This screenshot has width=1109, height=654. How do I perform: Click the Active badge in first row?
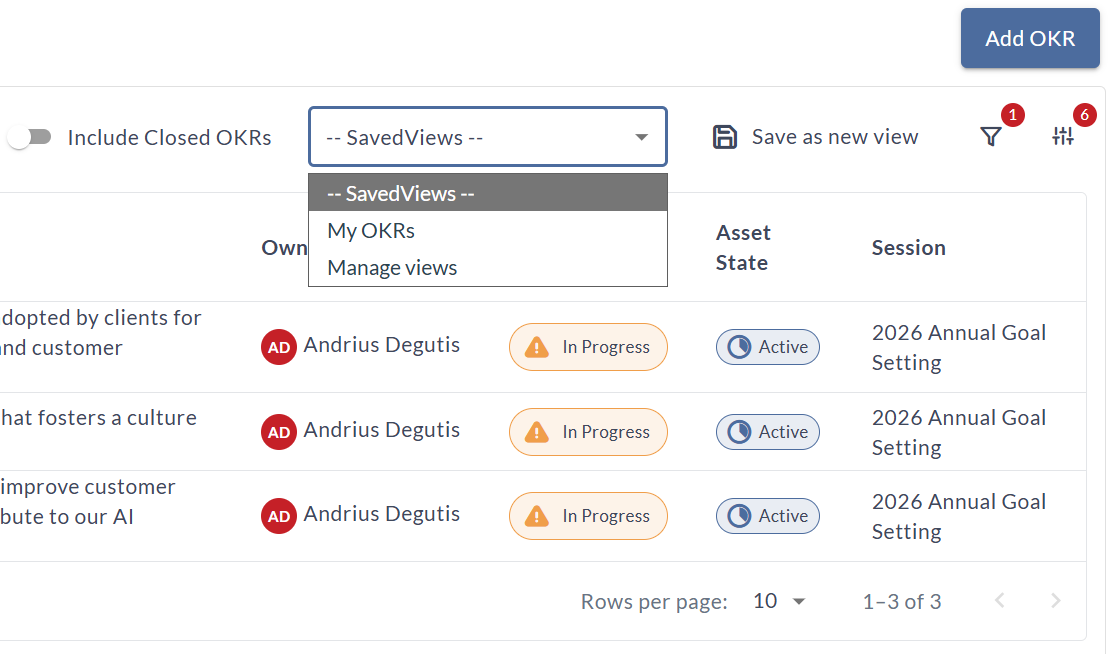click(x=768, y=347)
